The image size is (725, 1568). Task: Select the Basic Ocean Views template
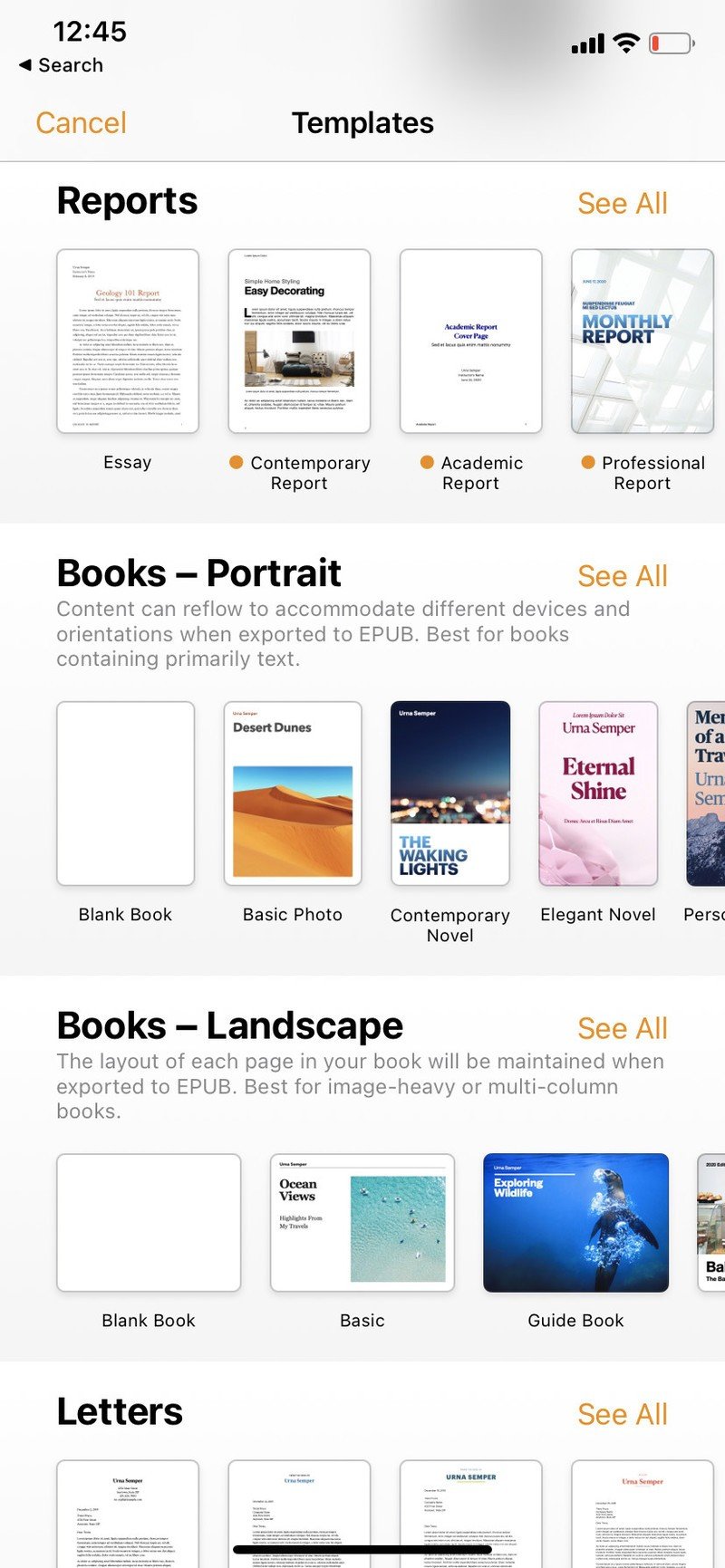pyautogui.click(x=362, y=1222)
